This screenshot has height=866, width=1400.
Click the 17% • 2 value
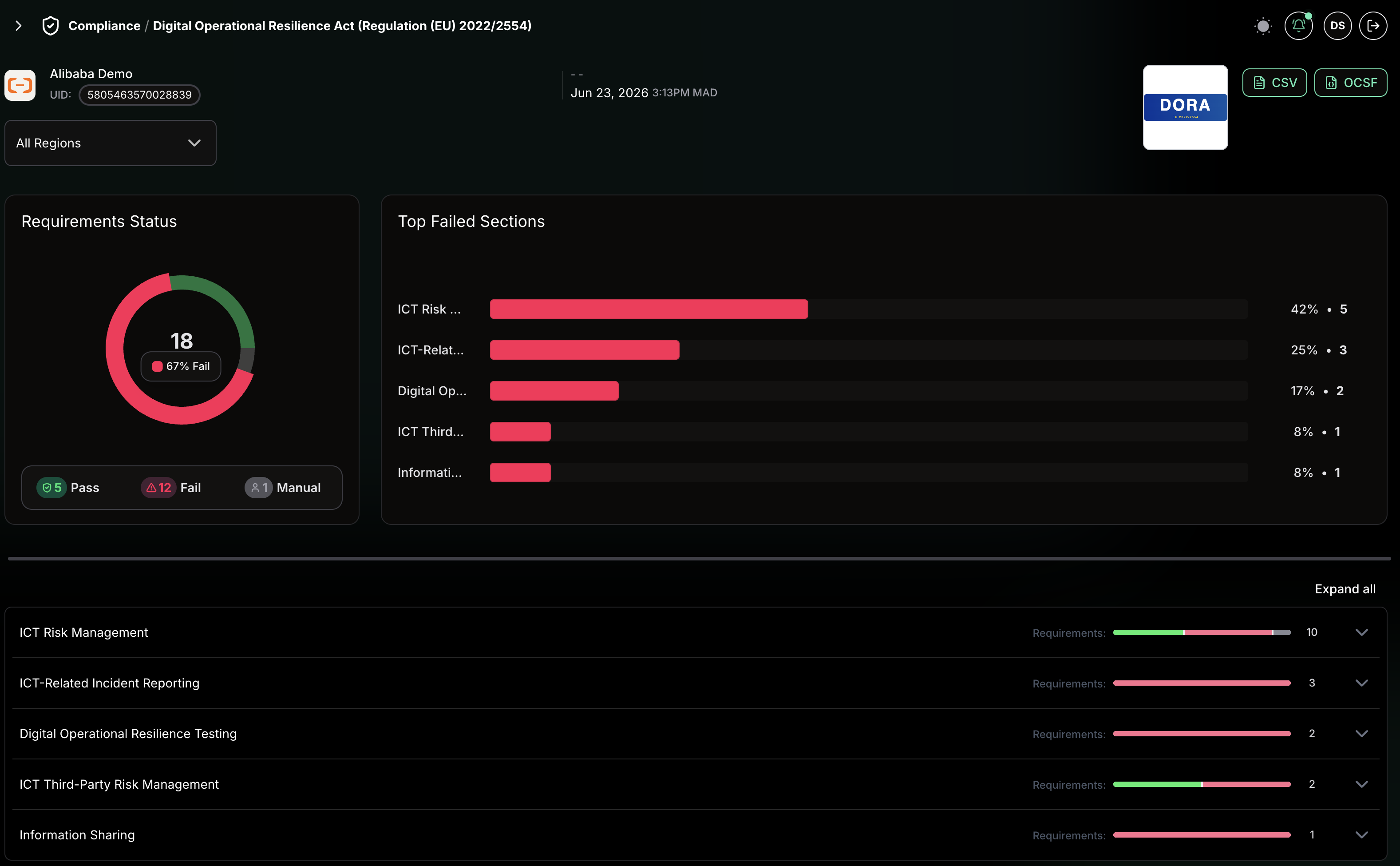tap(1317, 391)
